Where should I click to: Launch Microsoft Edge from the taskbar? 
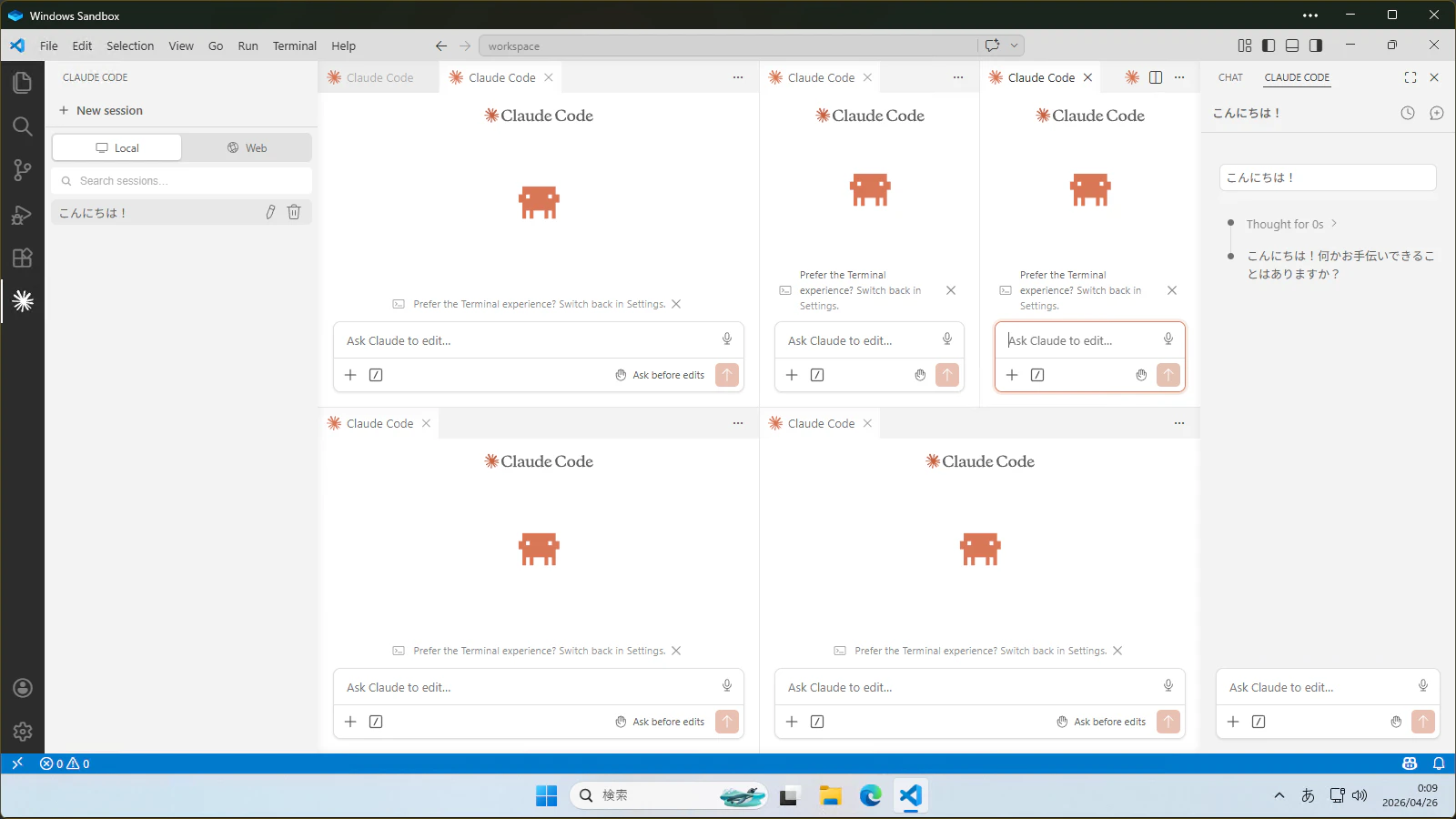[x=871, y=795]
